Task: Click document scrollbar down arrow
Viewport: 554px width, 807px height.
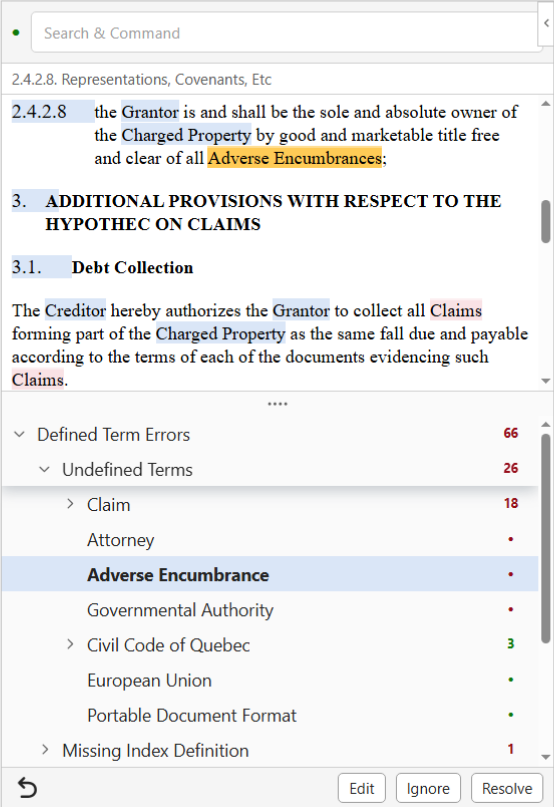Action: tap(546, 381)
